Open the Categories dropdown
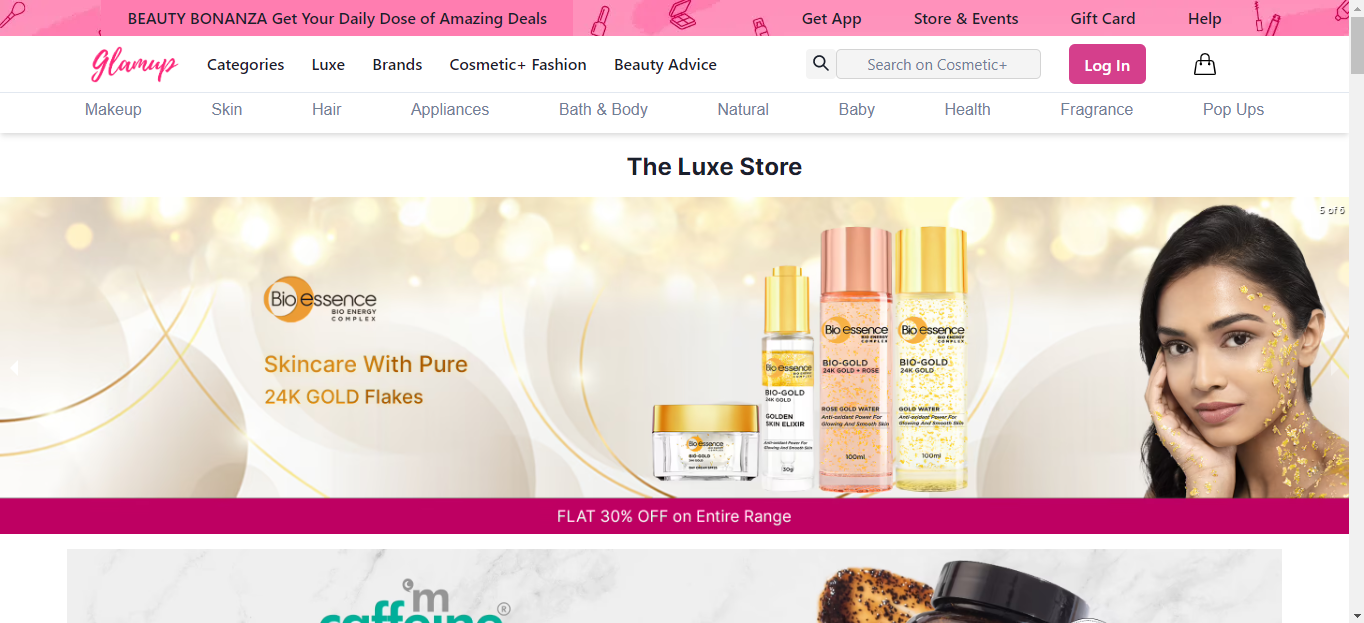 point(245,64)
